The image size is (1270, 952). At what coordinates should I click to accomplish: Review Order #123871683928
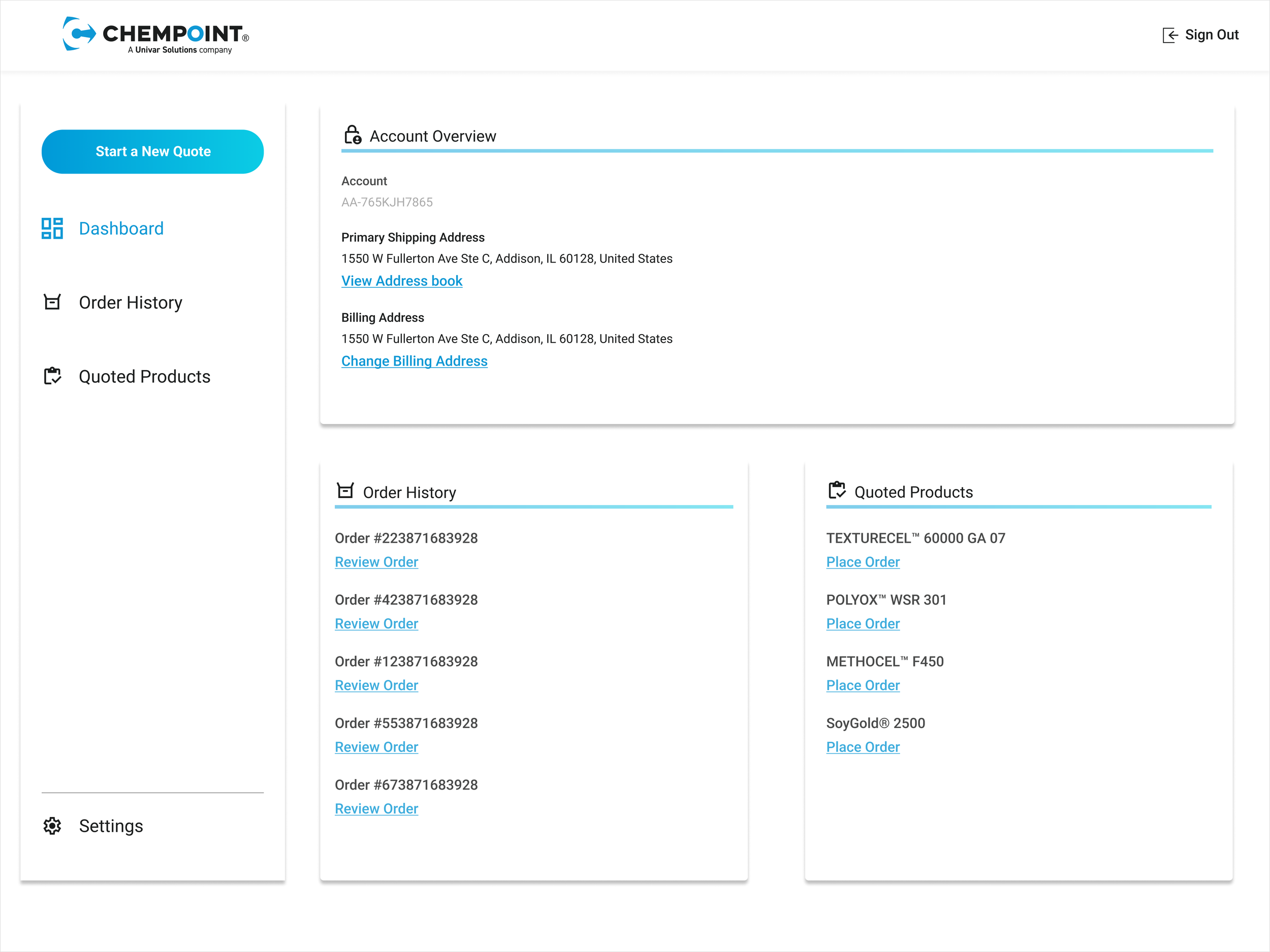click(x=376, y=685)
